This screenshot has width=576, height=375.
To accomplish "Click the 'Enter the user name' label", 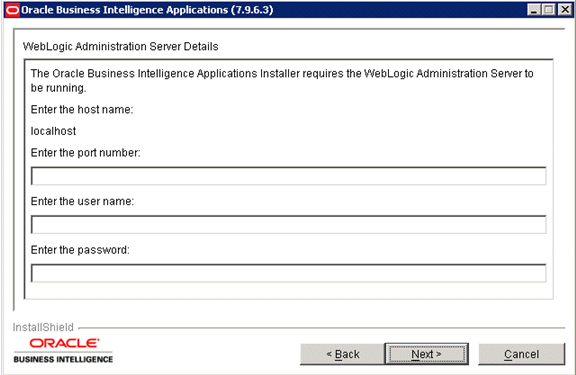I will click(82, 201).
